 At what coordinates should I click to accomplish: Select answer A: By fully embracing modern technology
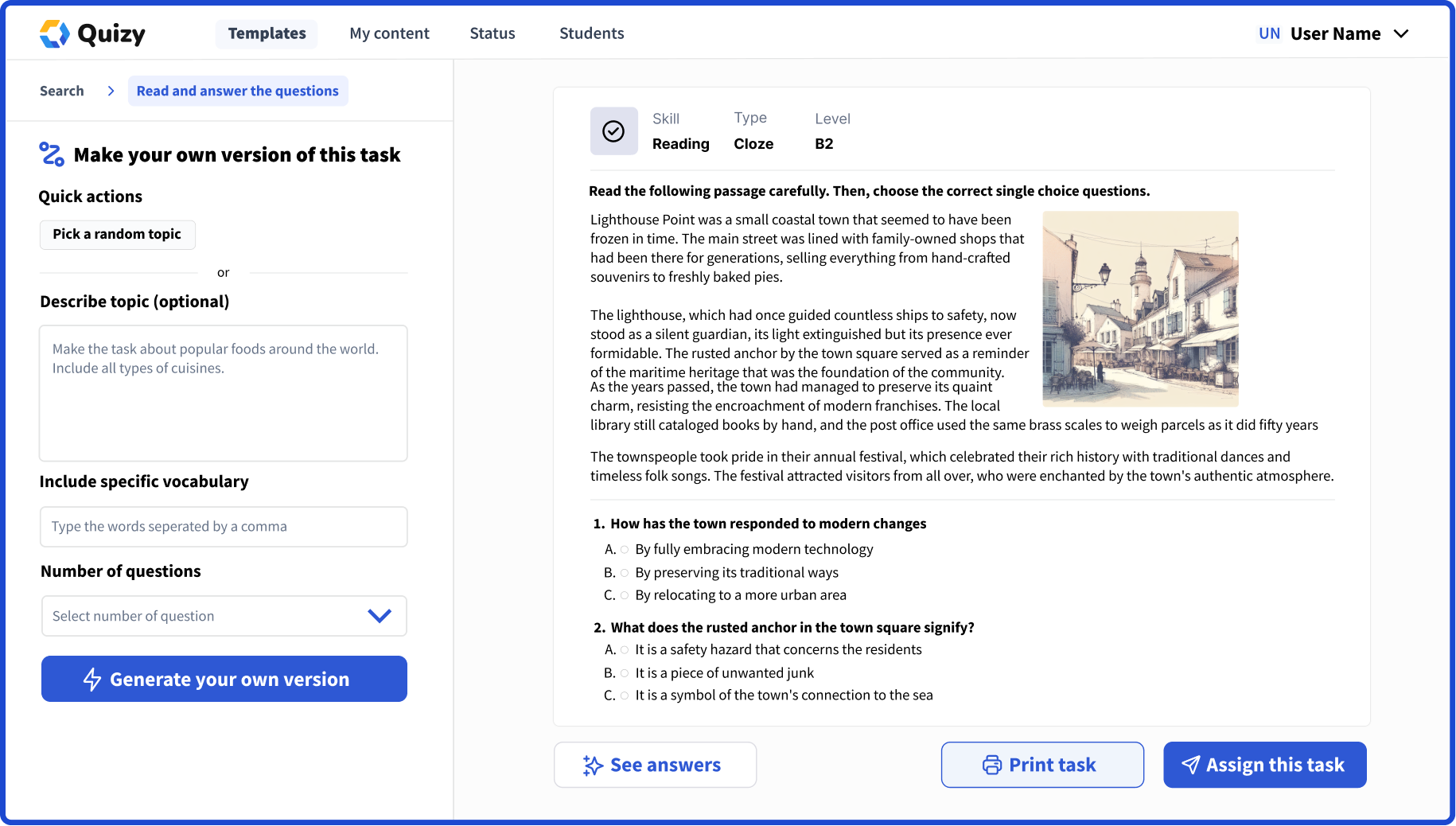(625, 550)
